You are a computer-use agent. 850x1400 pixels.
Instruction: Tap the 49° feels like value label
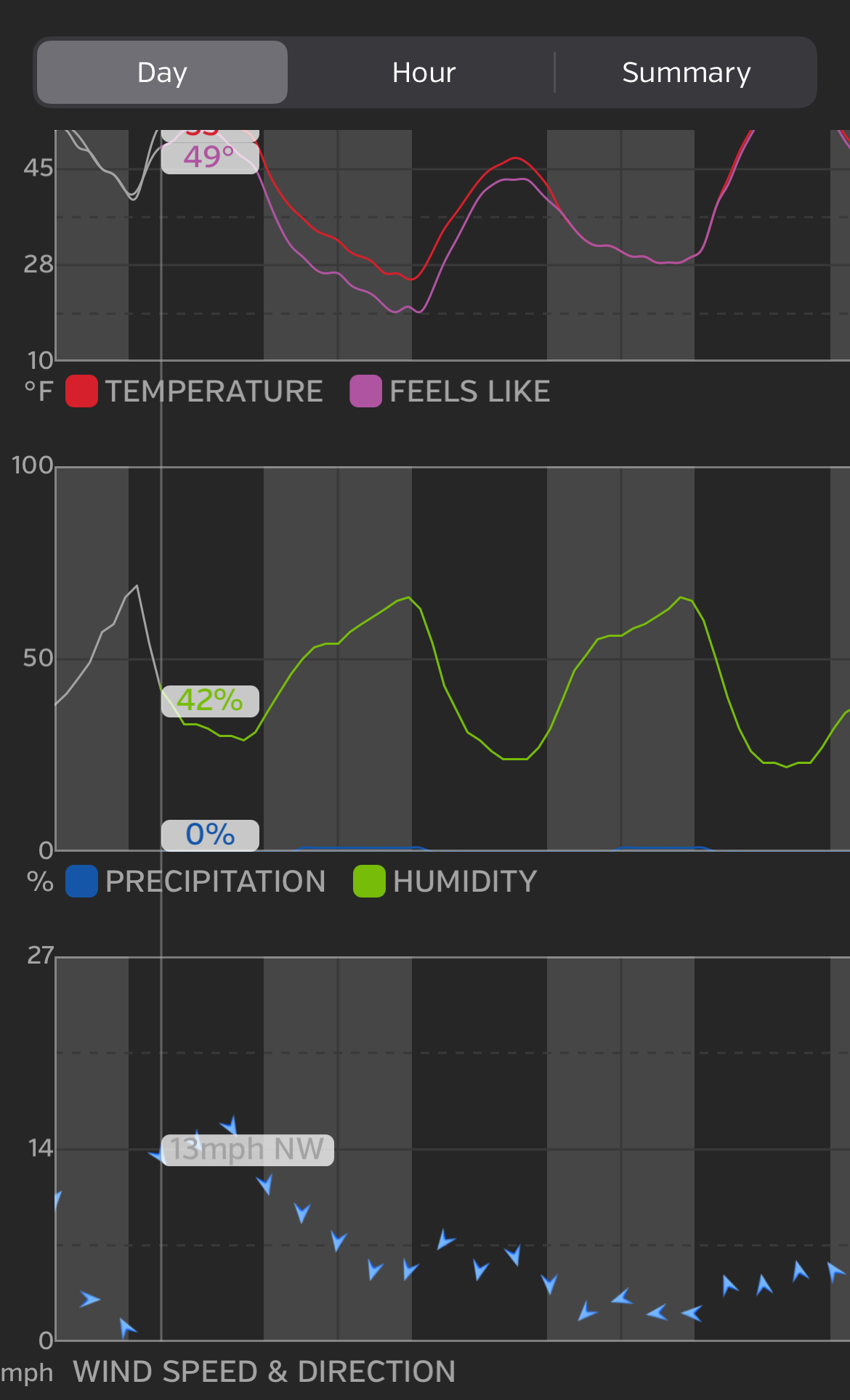[x=210, y=158]
